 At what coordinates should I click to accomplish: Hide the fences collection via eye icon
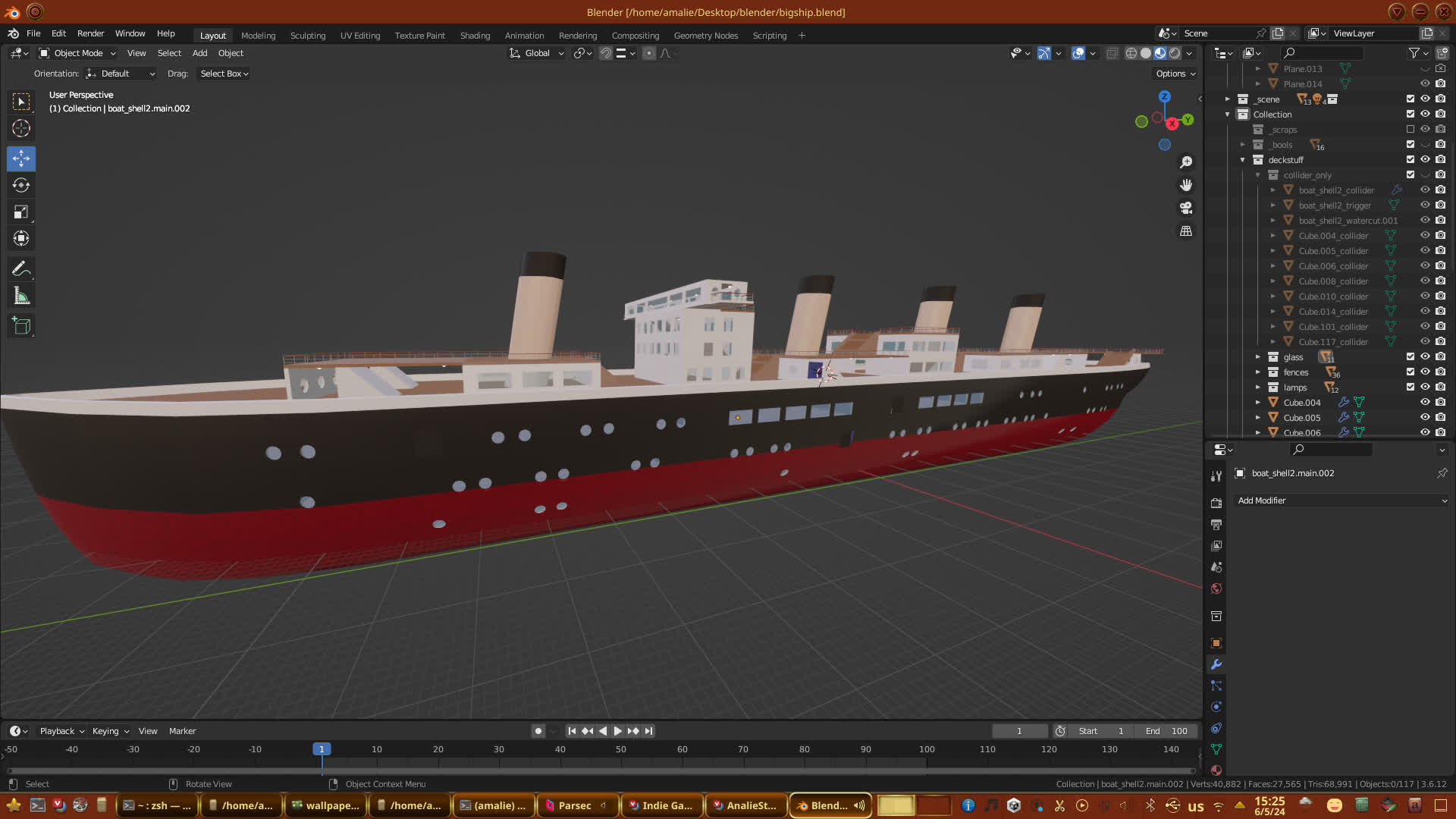[1425, 372]
